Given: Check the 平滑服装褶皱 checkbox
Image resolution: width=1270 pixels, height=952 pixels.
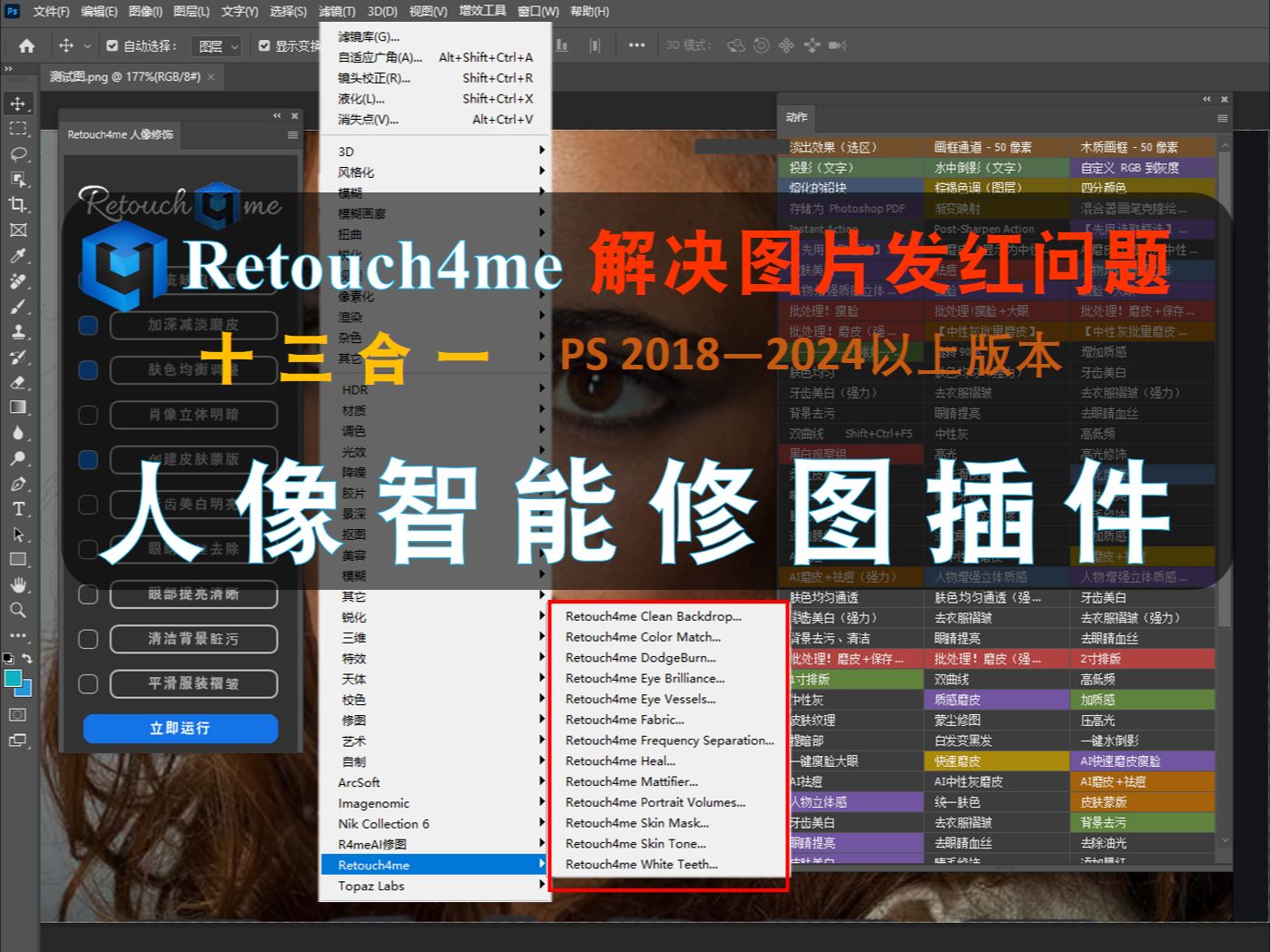Looking at the screenshot, I should pyautogui.click(x=88, y=683).
